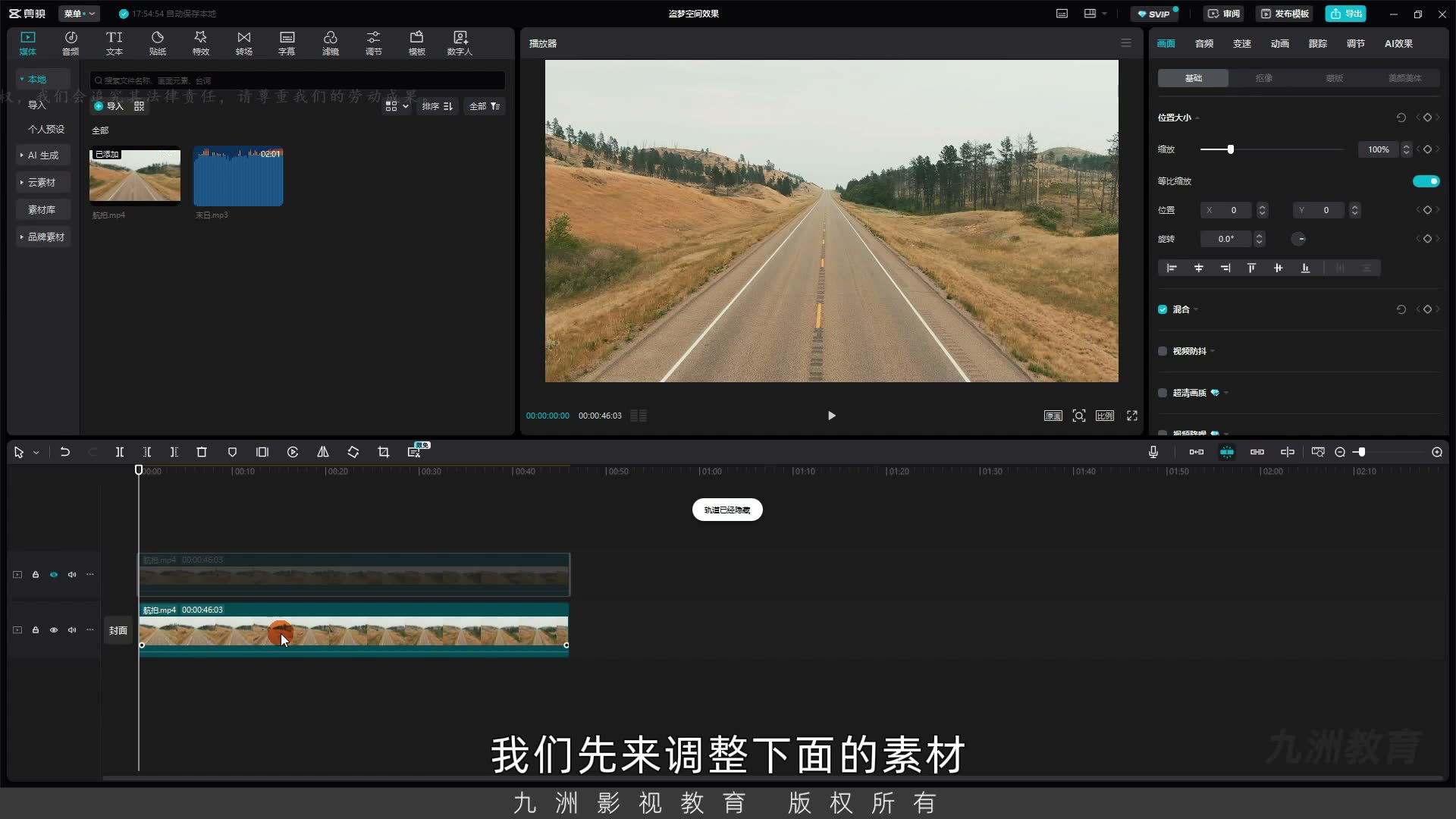
Task: Select the 抠像 cutout sub-tab
Action: pyautogui.click(x=1263, y=78)
